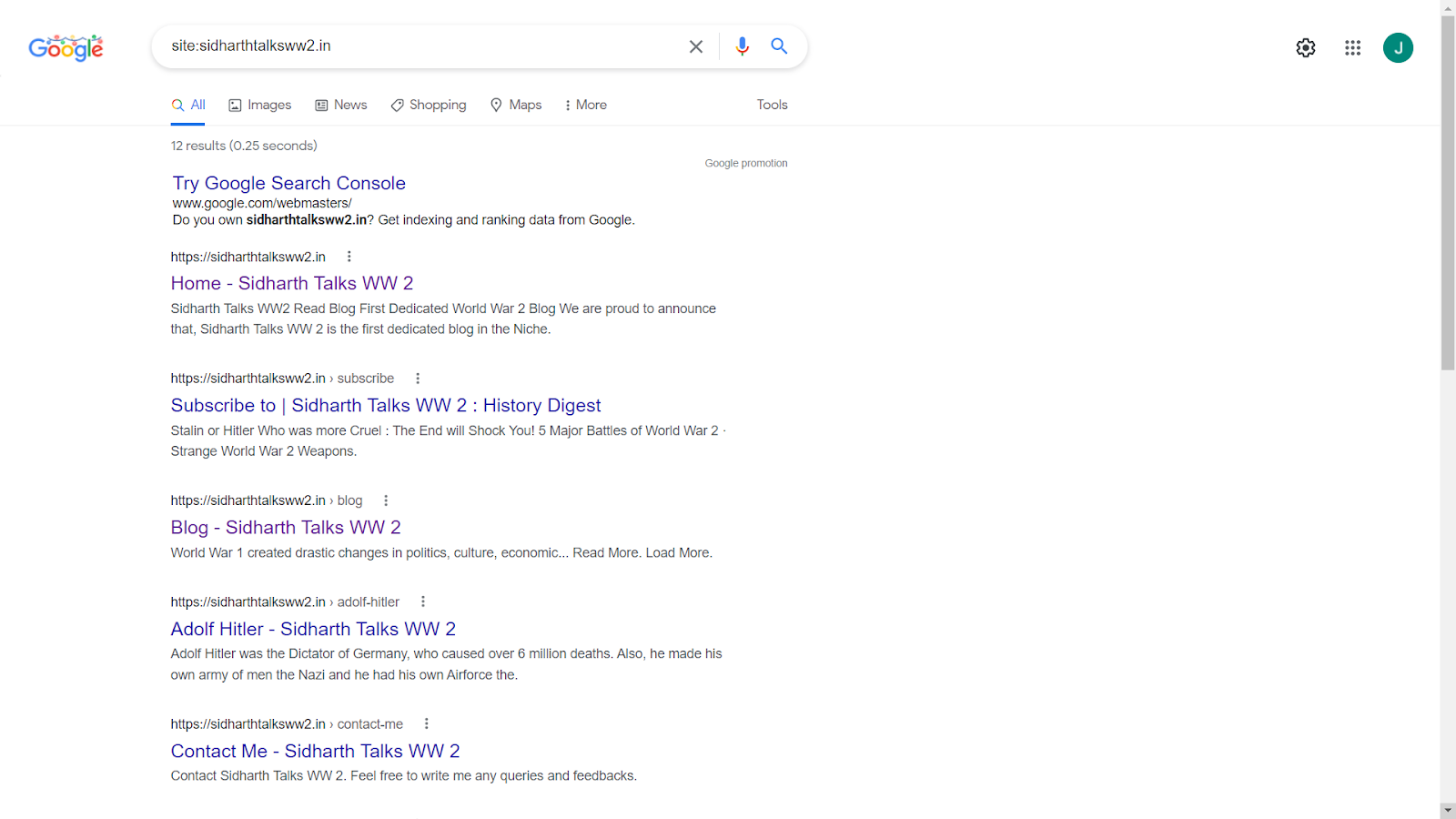Viewport: 1456px width, 819px height.
Task: Open Try Google Search Console link
Action: (289, 183)
